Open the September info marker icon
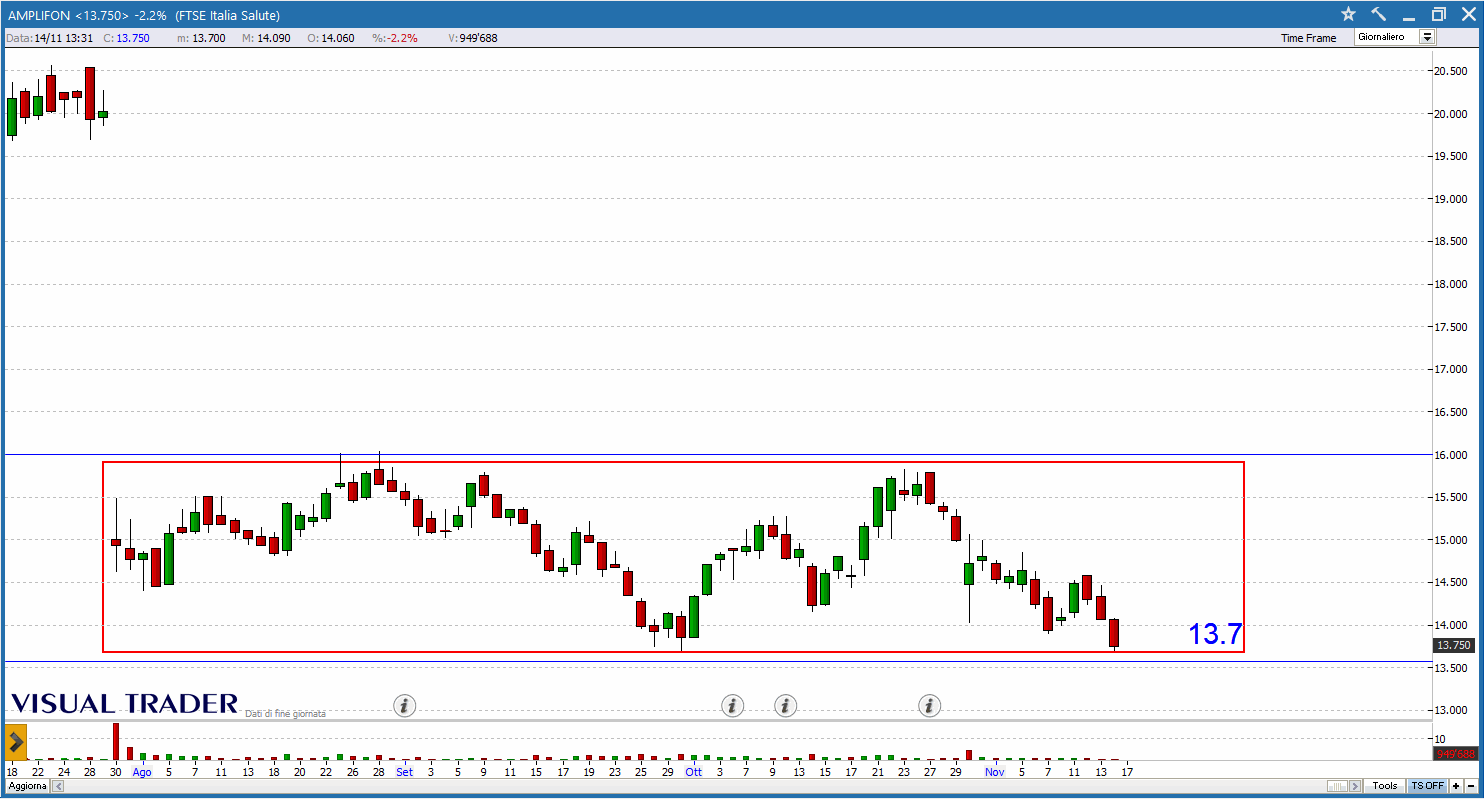1484x799 pixels. coord(404,706)
